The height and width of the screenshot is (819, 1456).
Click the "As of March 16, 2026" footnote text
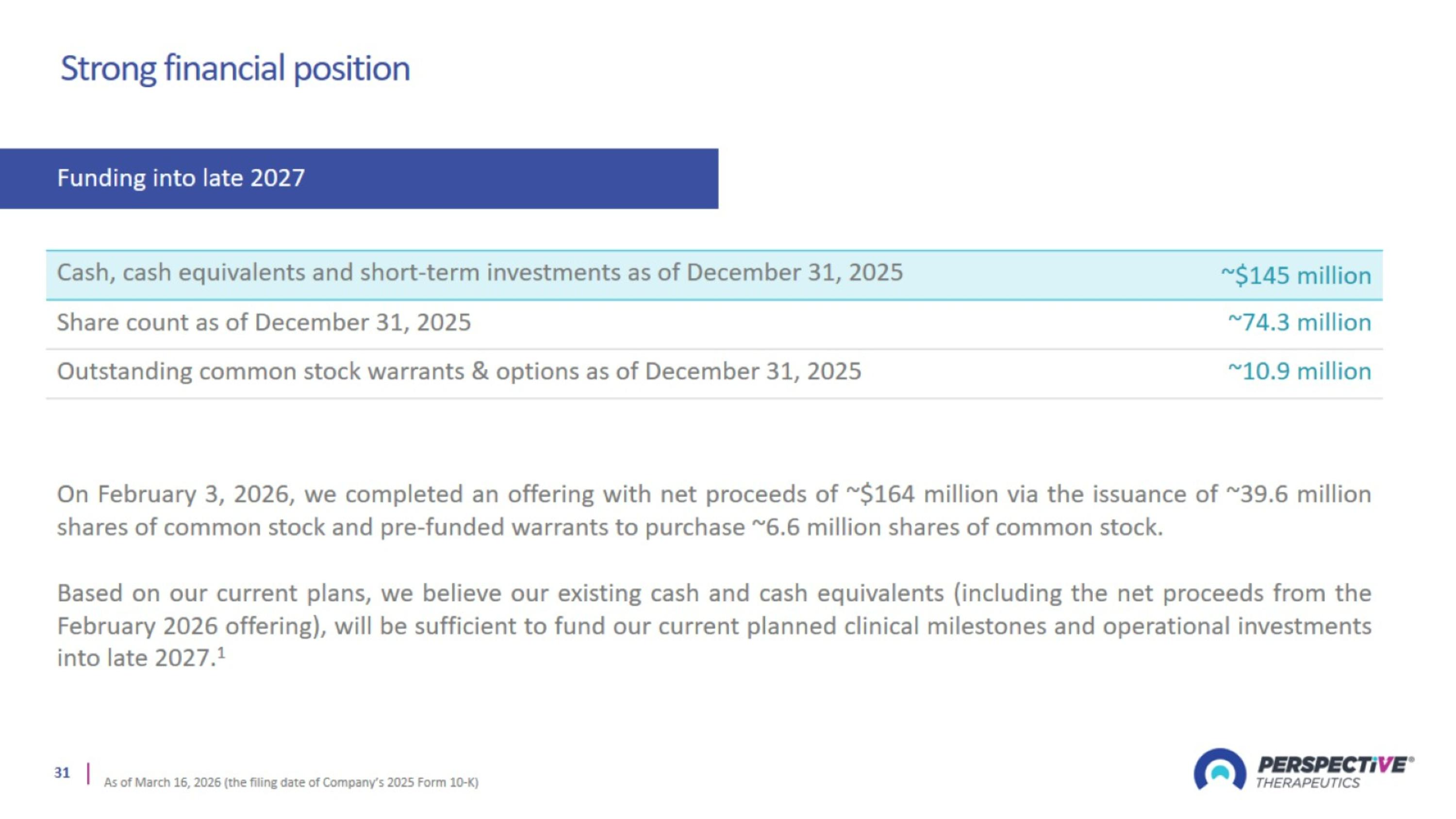291,782
